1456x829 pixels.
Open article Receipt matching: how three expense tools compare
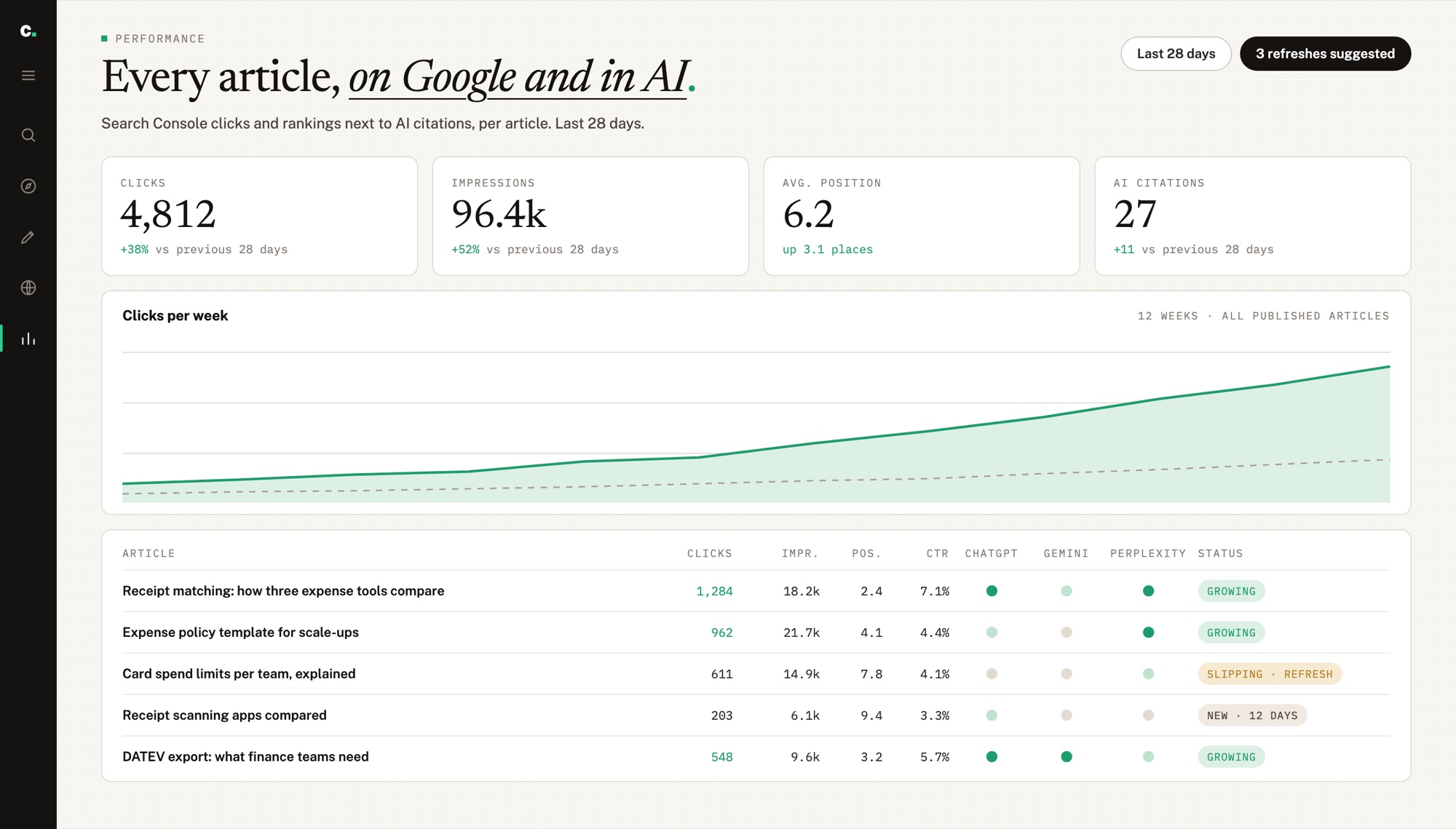pos(283,591)
